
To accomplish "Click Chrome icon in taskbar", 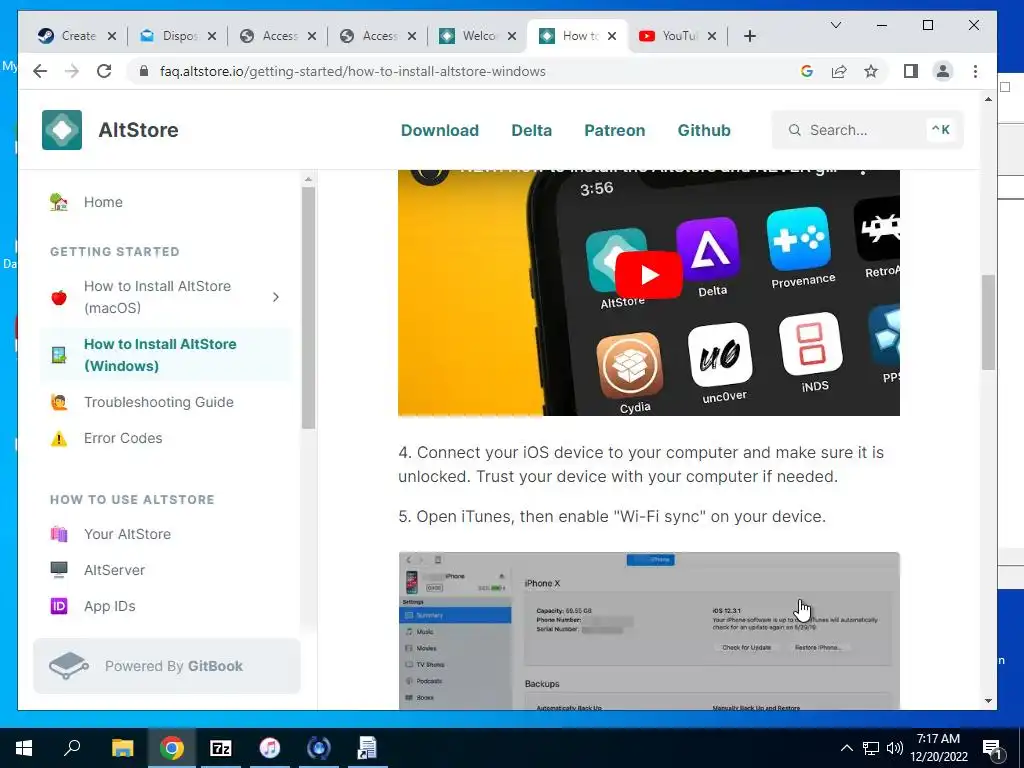I will click(x=171, y=748).
